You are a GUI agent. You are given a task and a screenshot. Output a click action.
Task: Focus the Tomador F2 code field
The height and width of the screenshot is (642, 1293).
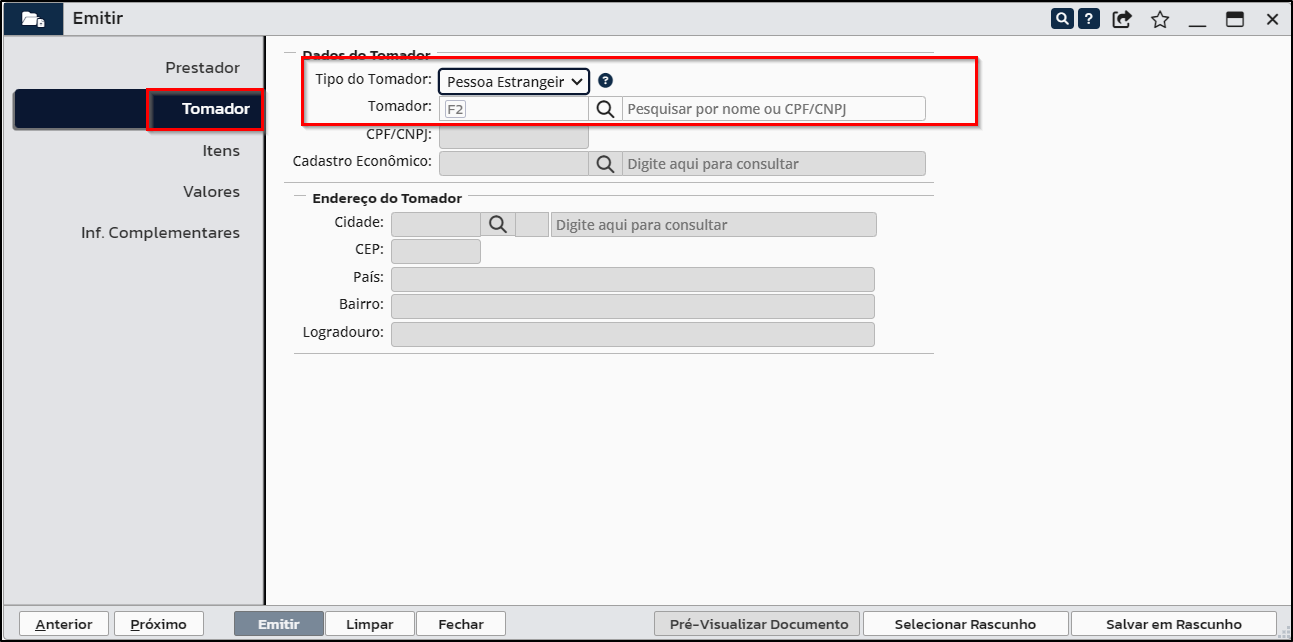(514, 109)
